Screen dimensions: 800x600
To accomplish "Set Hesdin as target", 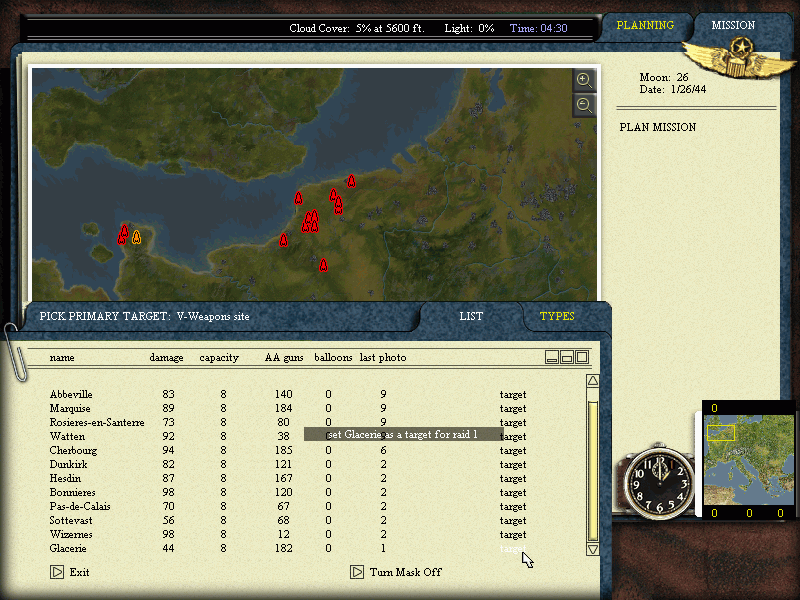I will coord(513,479).
